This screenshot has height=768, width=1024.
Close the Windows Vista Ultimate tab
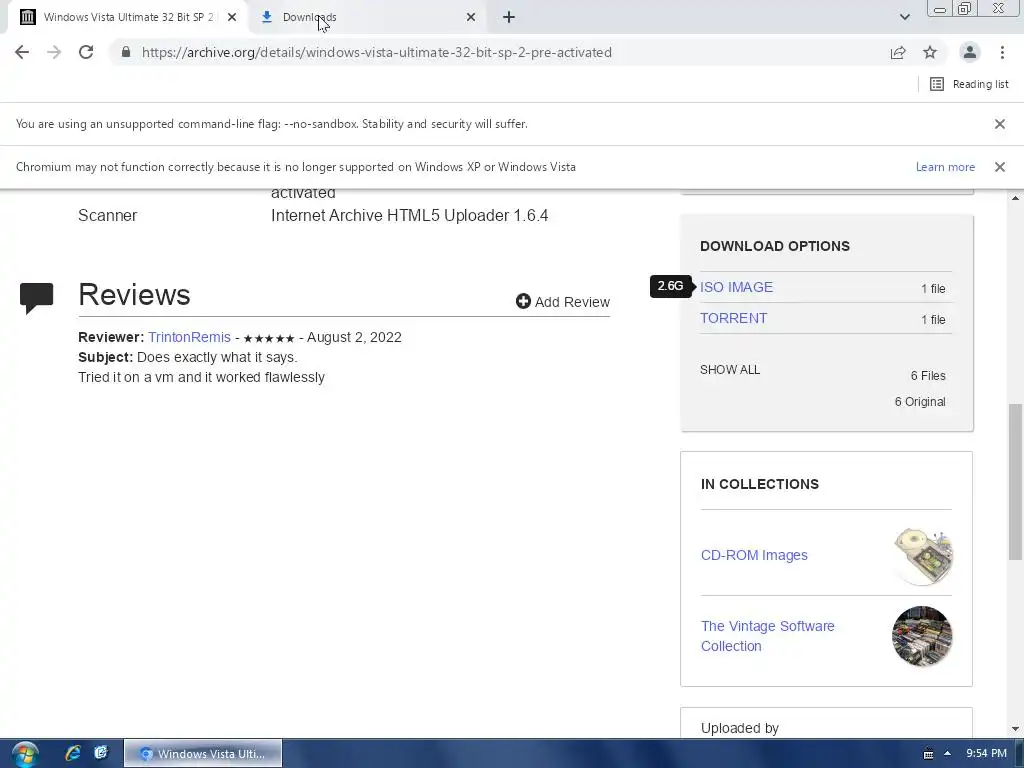tap(232, 18)
